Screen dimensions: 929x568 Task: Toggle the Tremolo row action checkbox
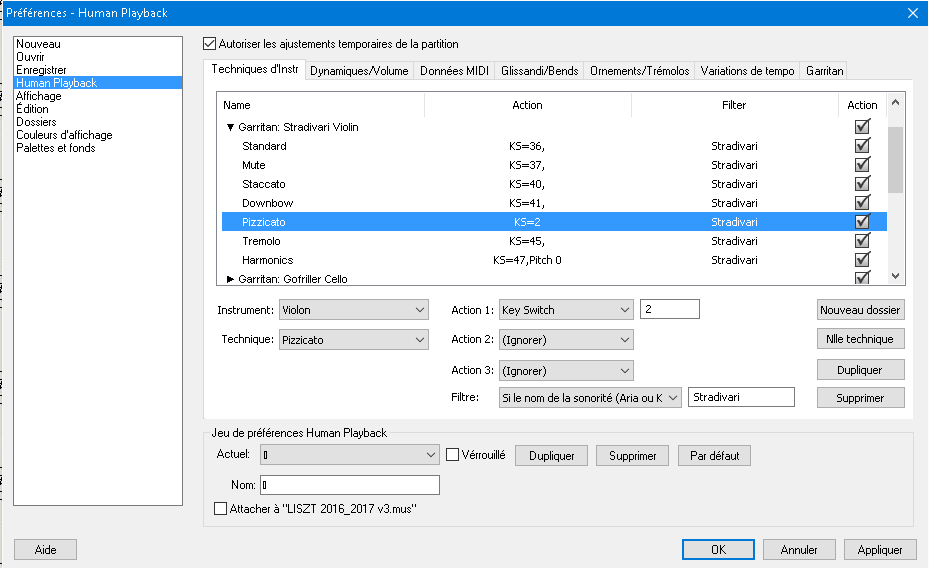click(x=861, y=241)
